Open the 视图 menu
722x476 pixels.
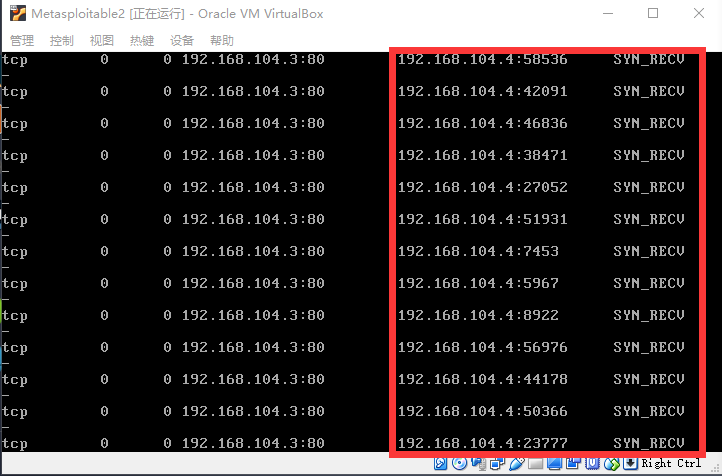coord(102,41)
